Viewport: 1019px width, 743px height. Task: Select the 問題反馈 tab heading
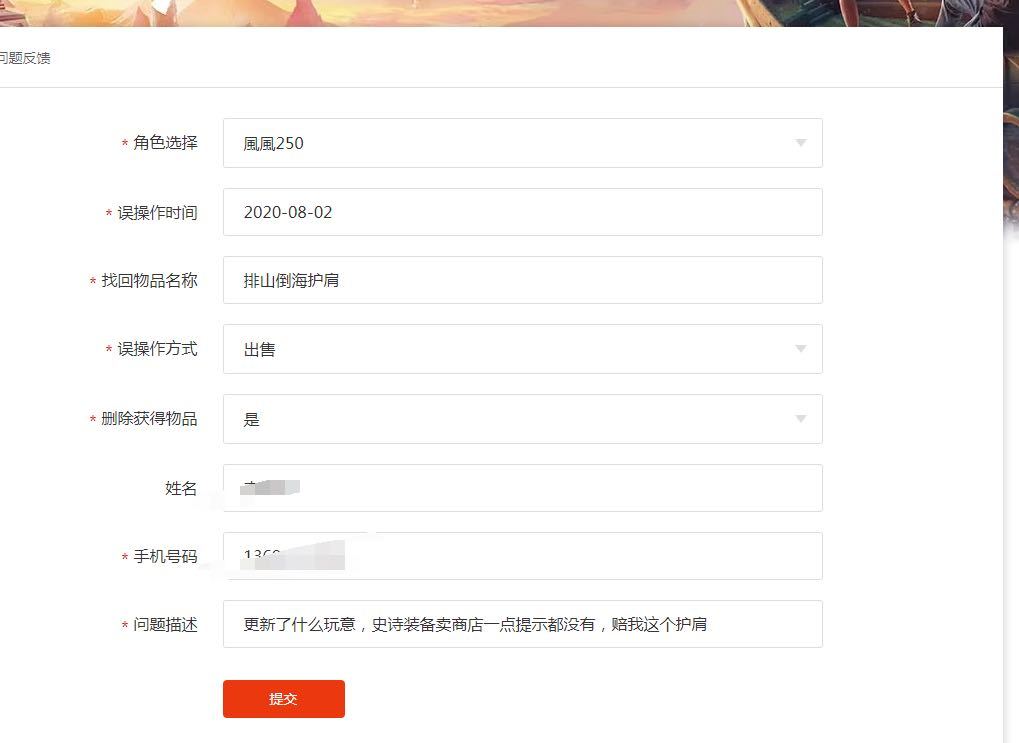point(25,58)
